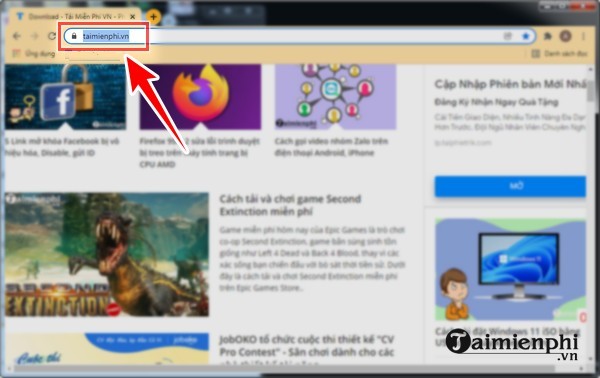Open the Facebook padlock article thumbnail
Viewport: 600px width, 378px height.
pyautogui.click(x=65, y=97)
